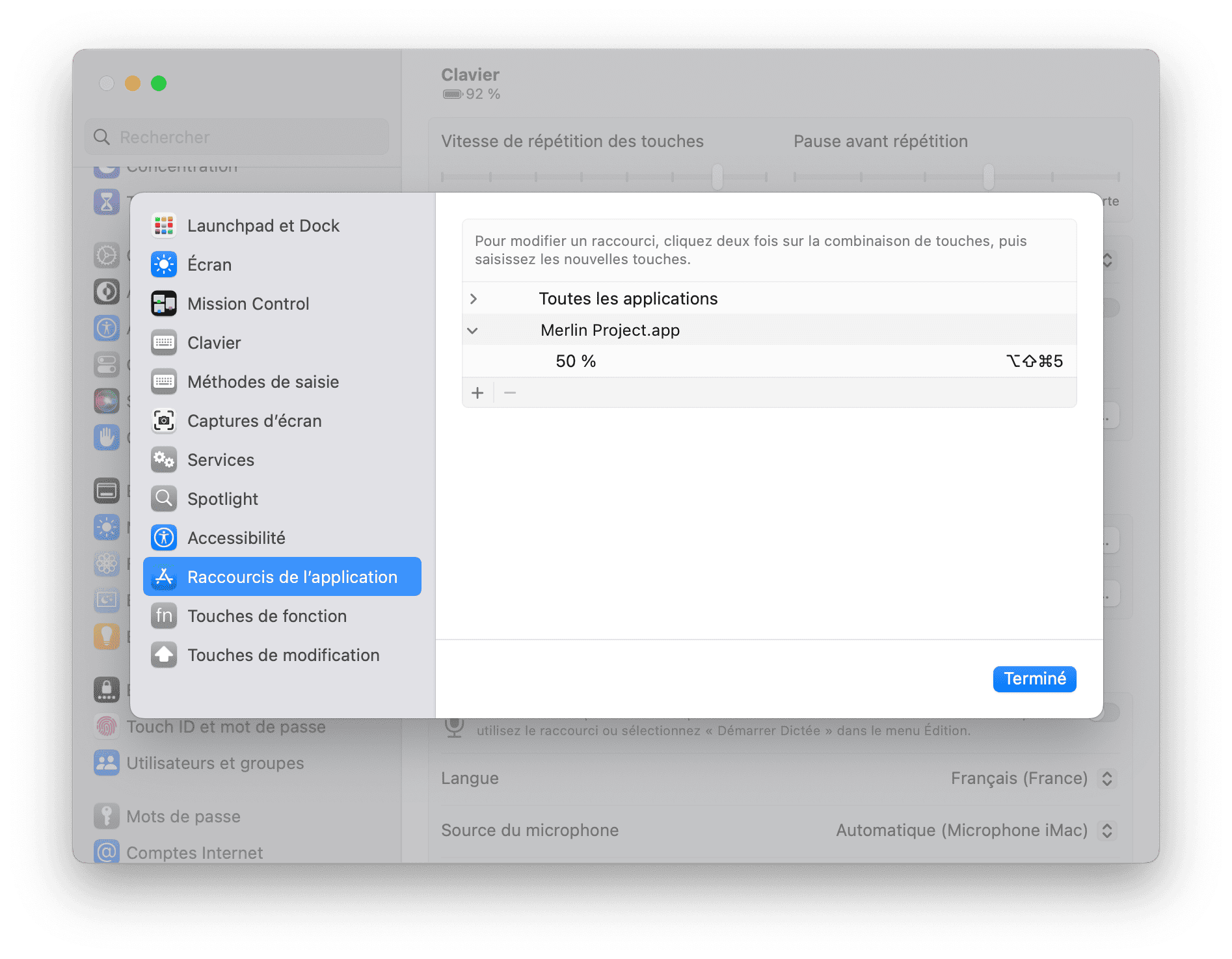Open the Langue selector
Screen dimensions: 1232x959
(1106, 778)
